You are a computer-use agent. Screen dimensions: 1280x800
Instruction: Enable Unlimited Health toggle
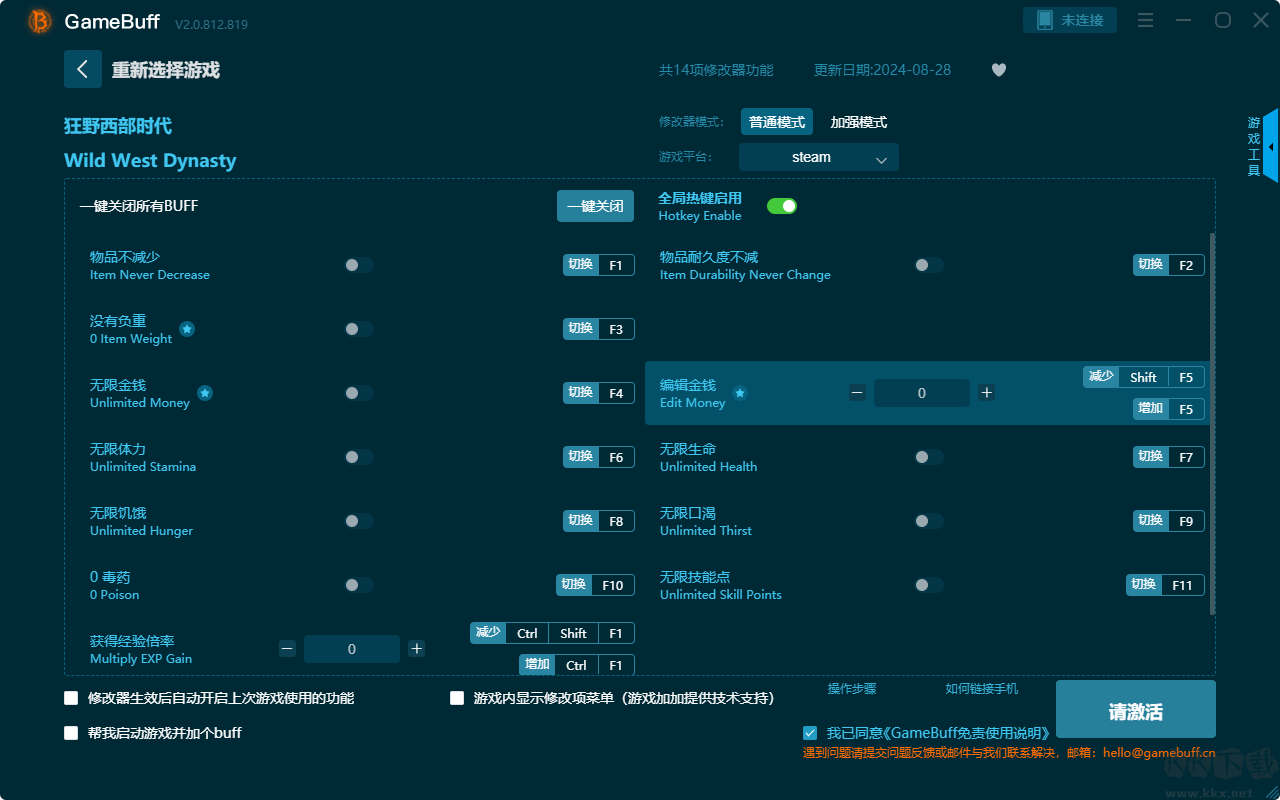tap(929, 457)
